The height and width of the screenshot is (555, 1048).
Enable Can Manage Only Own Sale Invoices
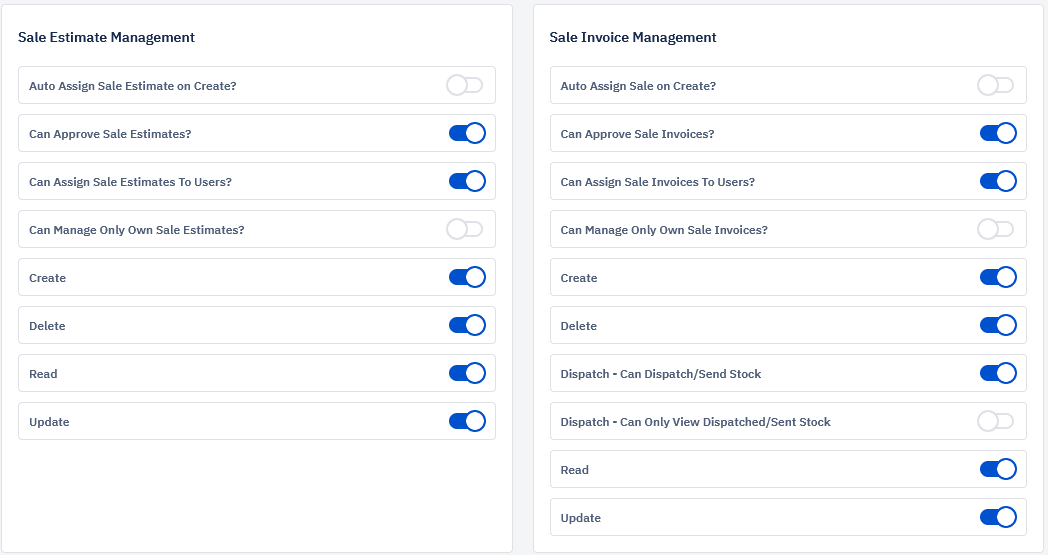[996, 229]
